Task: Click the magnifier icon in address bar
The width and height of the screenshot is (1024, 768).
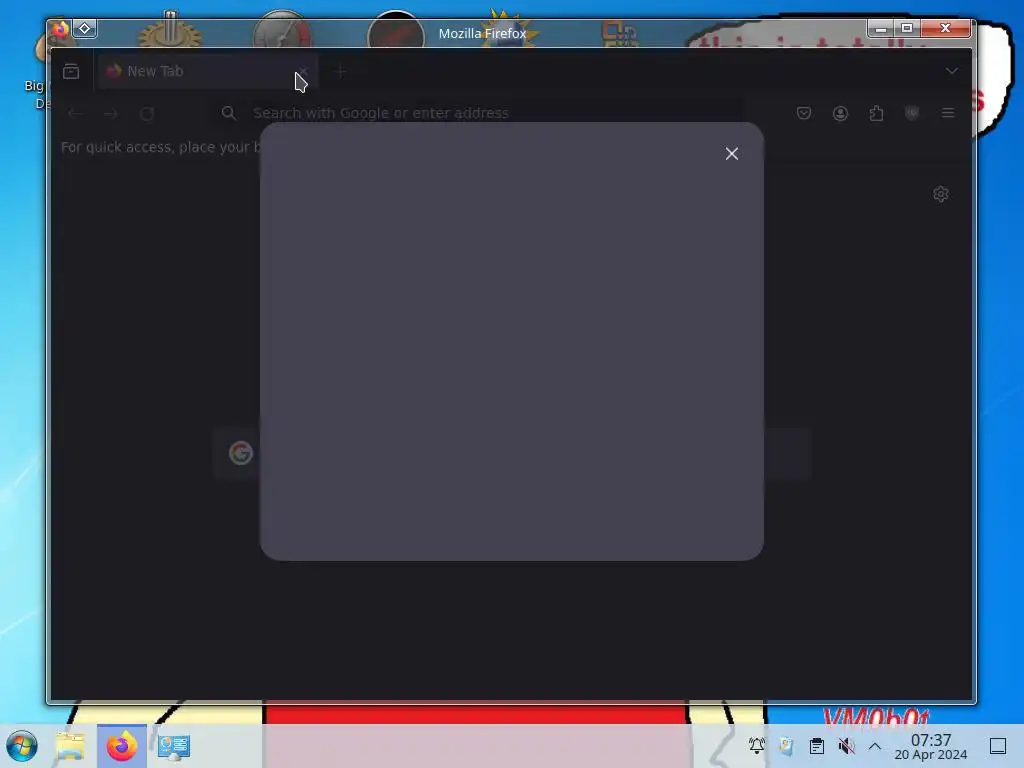Action: [229, 113]
